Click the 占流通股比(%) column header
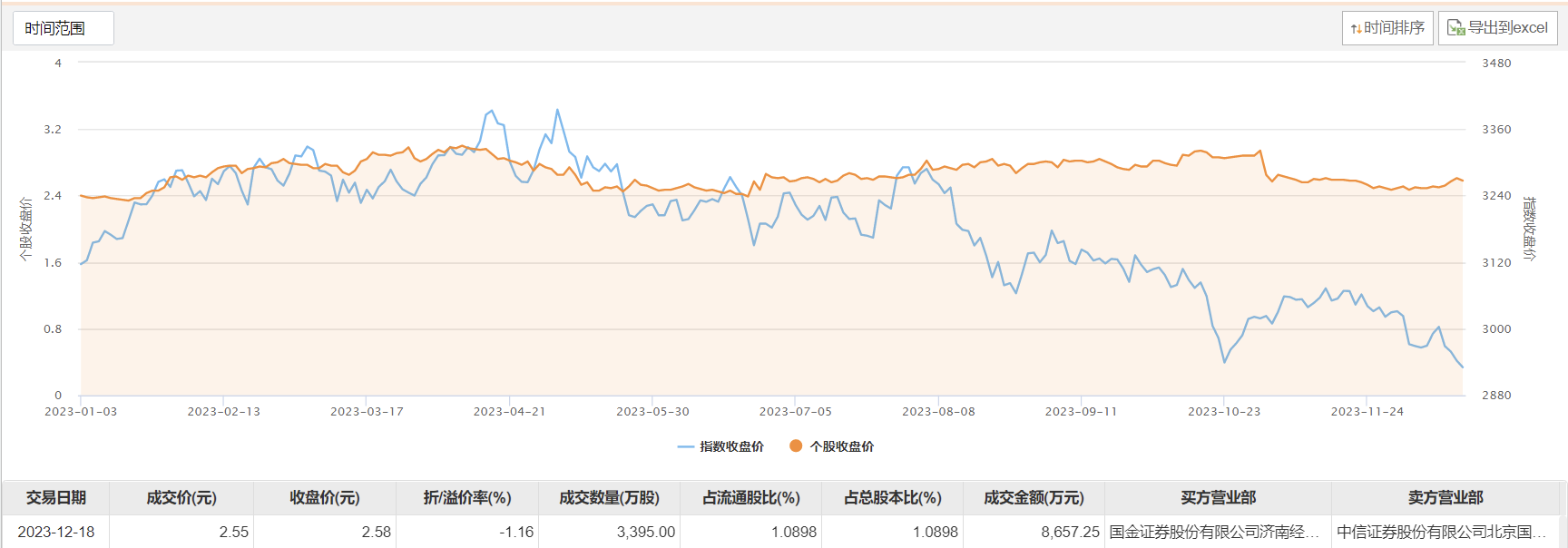The image size is (1568, 548). (x=751, y=498)
